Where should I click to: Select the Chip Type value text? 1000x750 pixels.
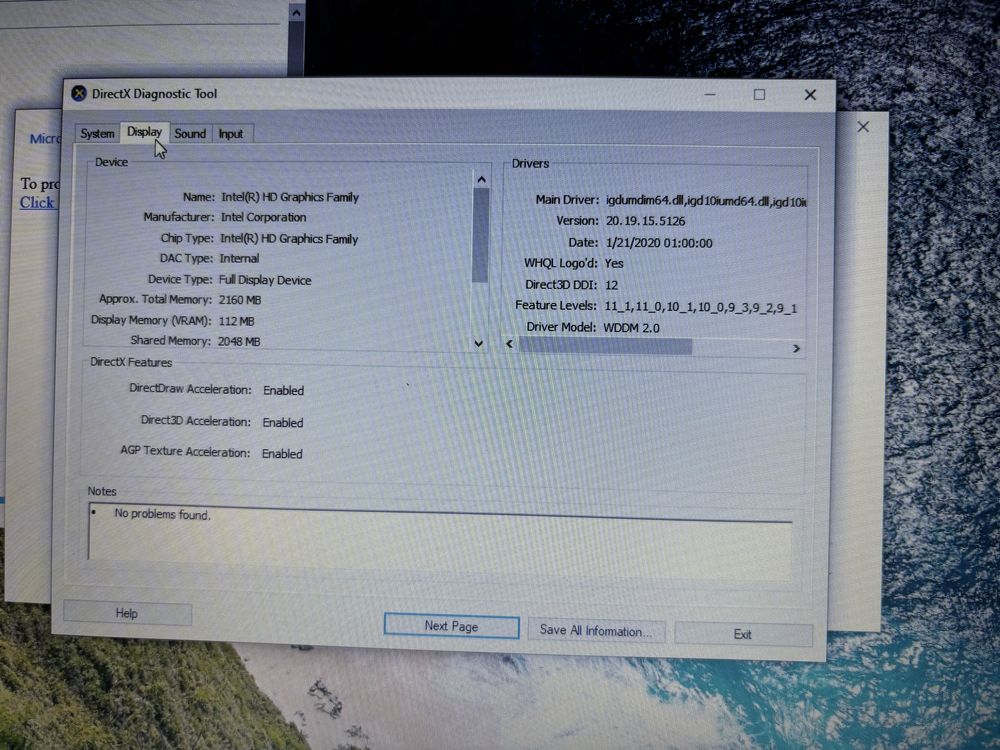click(289, 239)
